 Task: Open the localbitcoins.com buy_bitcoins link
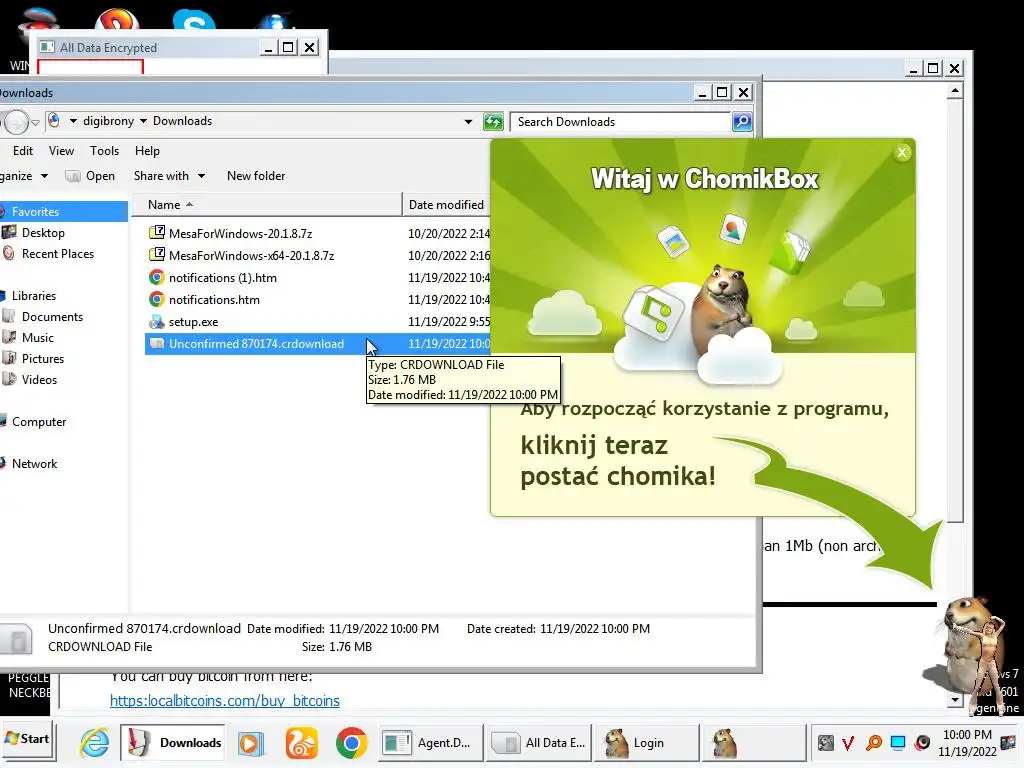225,701
